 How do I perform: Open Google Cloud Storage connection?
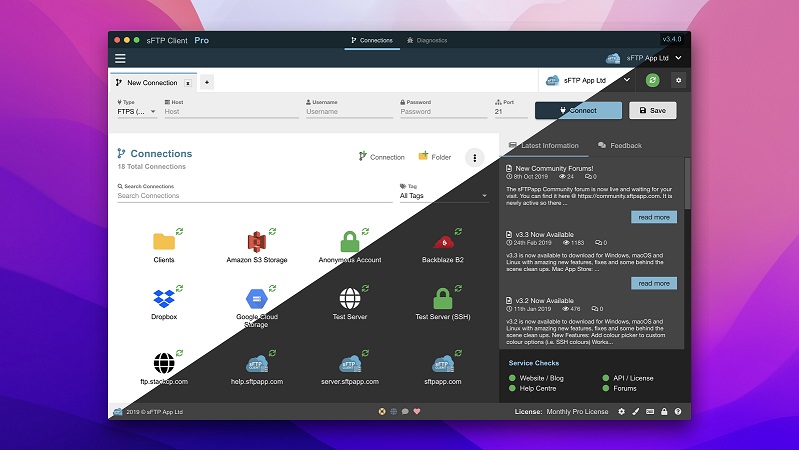tap(257, 307)
